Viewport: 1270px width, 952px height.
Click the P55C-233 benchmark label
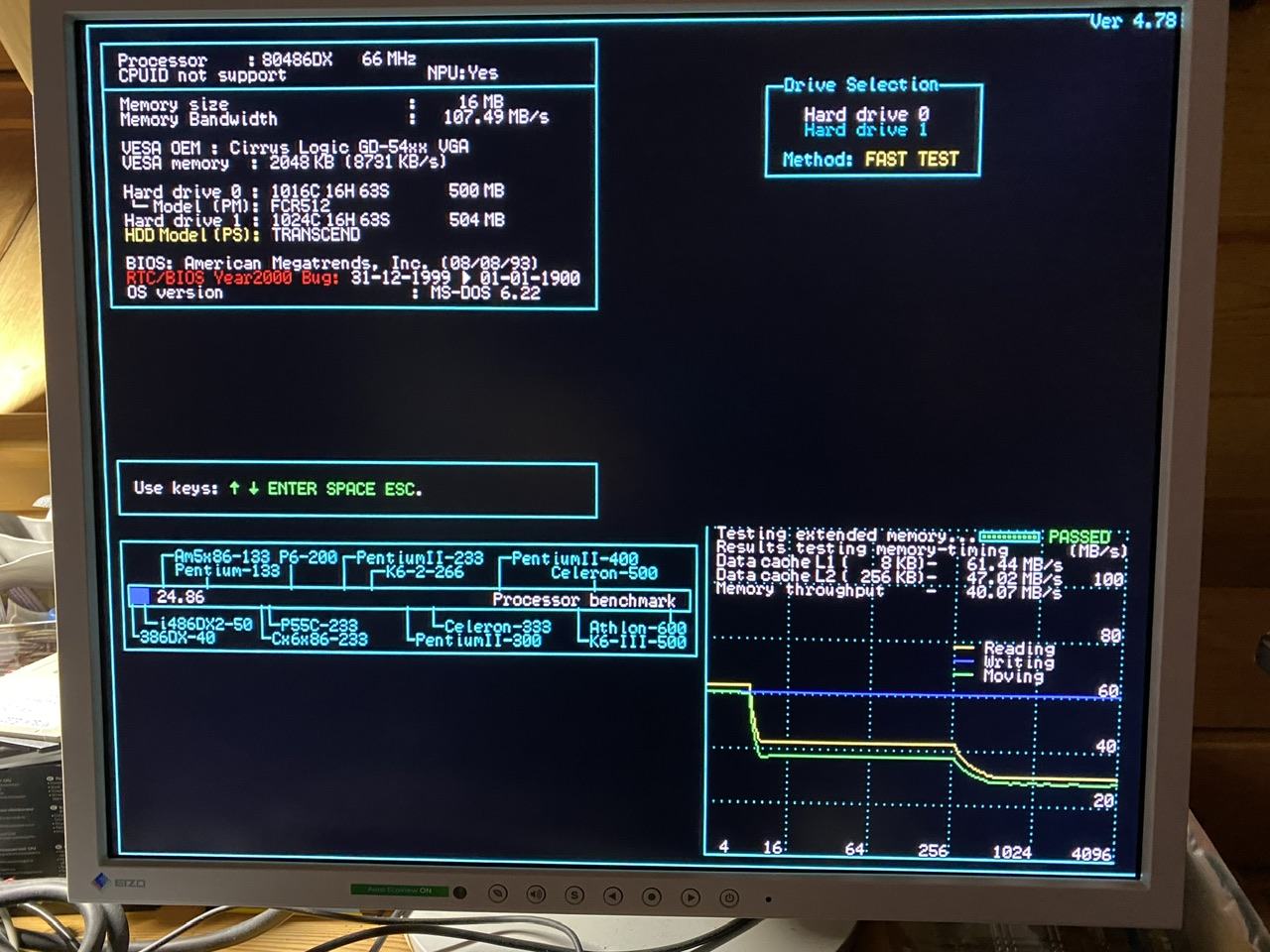(318, 625)
